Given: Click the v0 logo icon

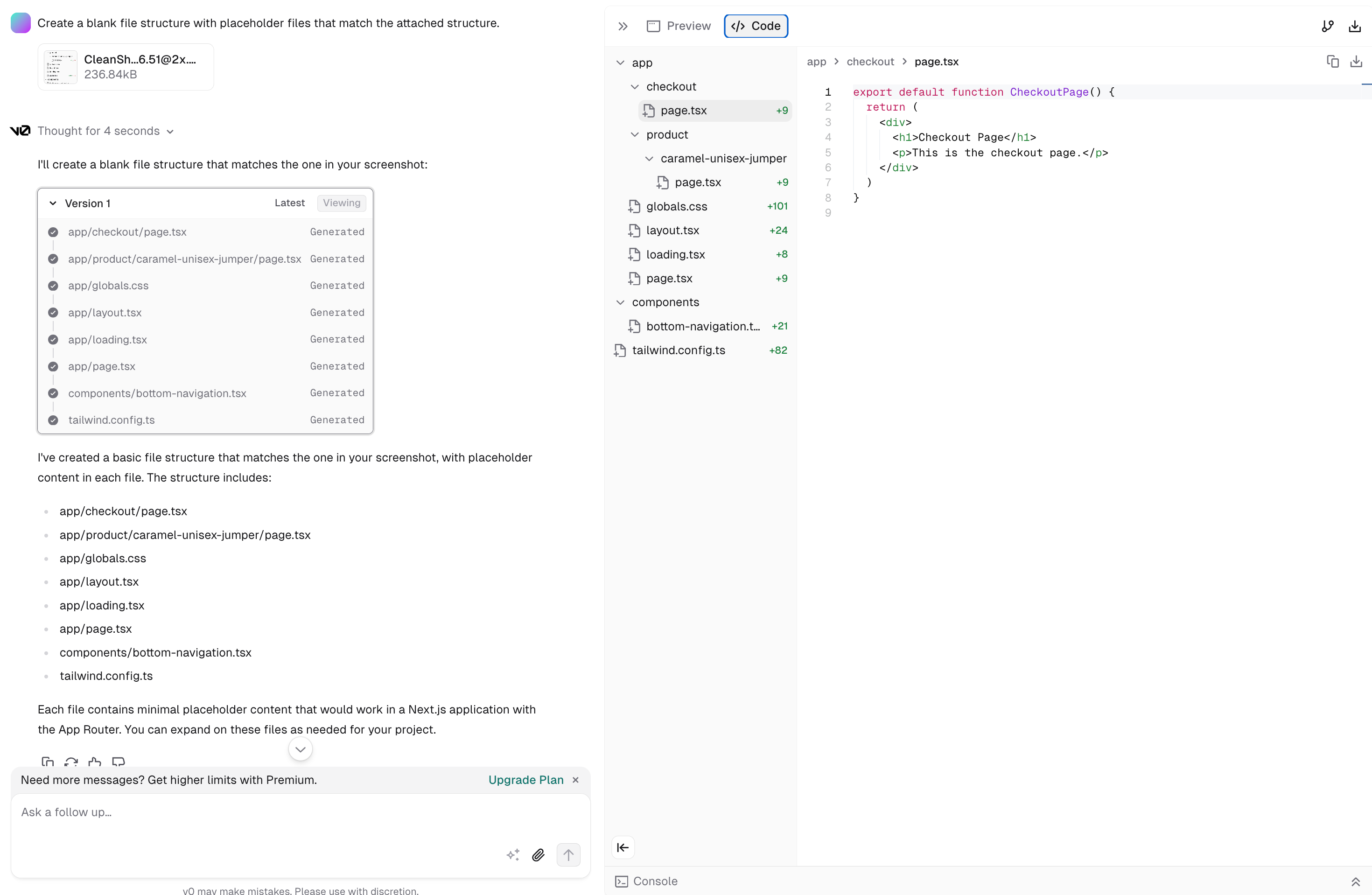Looking at the screenshot, I should [x=20, y=131].
